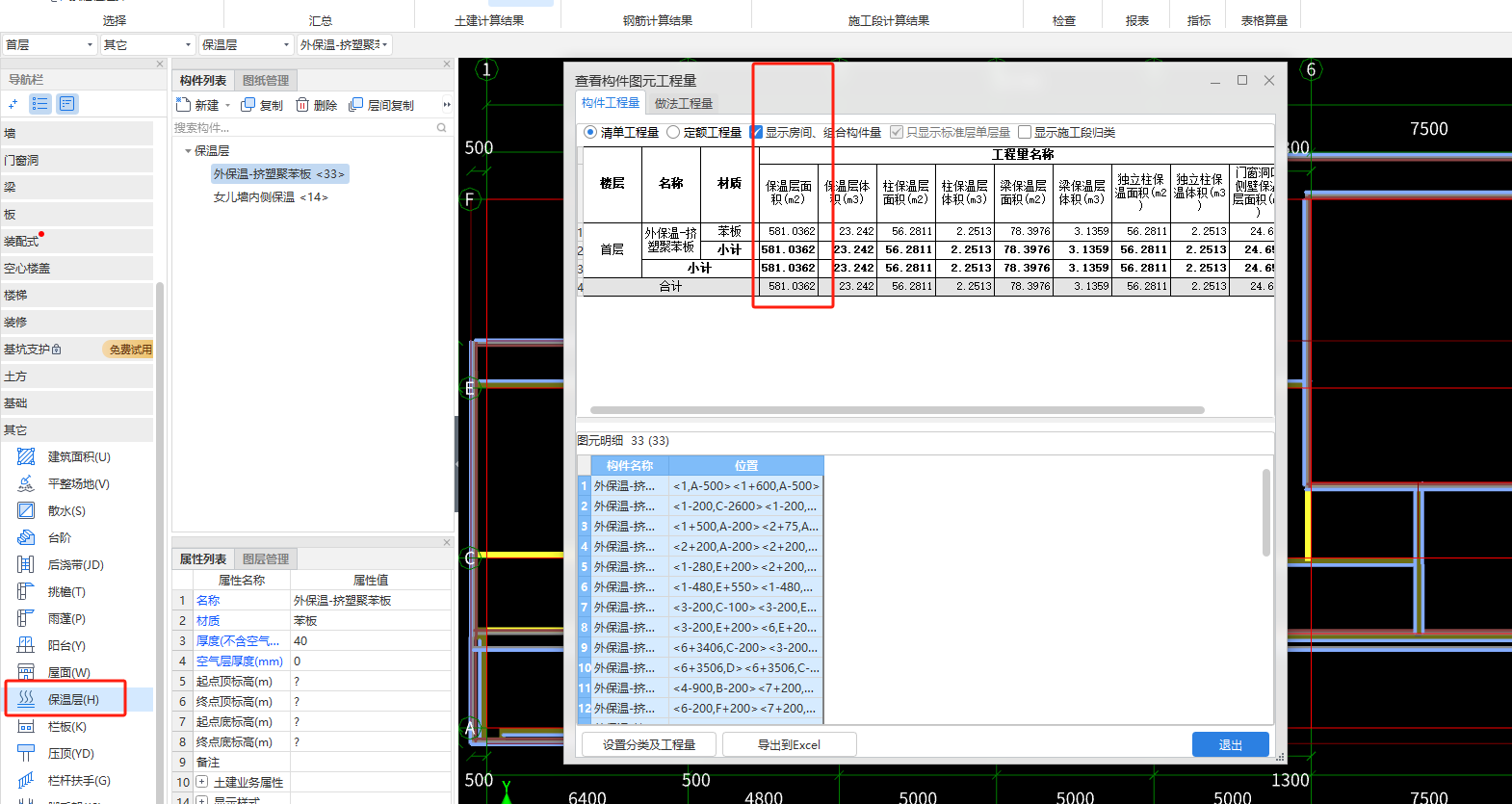This screenshot has height=804, width=1512.
Task: Select 挑檐(T) component icon
Action: point(26,591)
